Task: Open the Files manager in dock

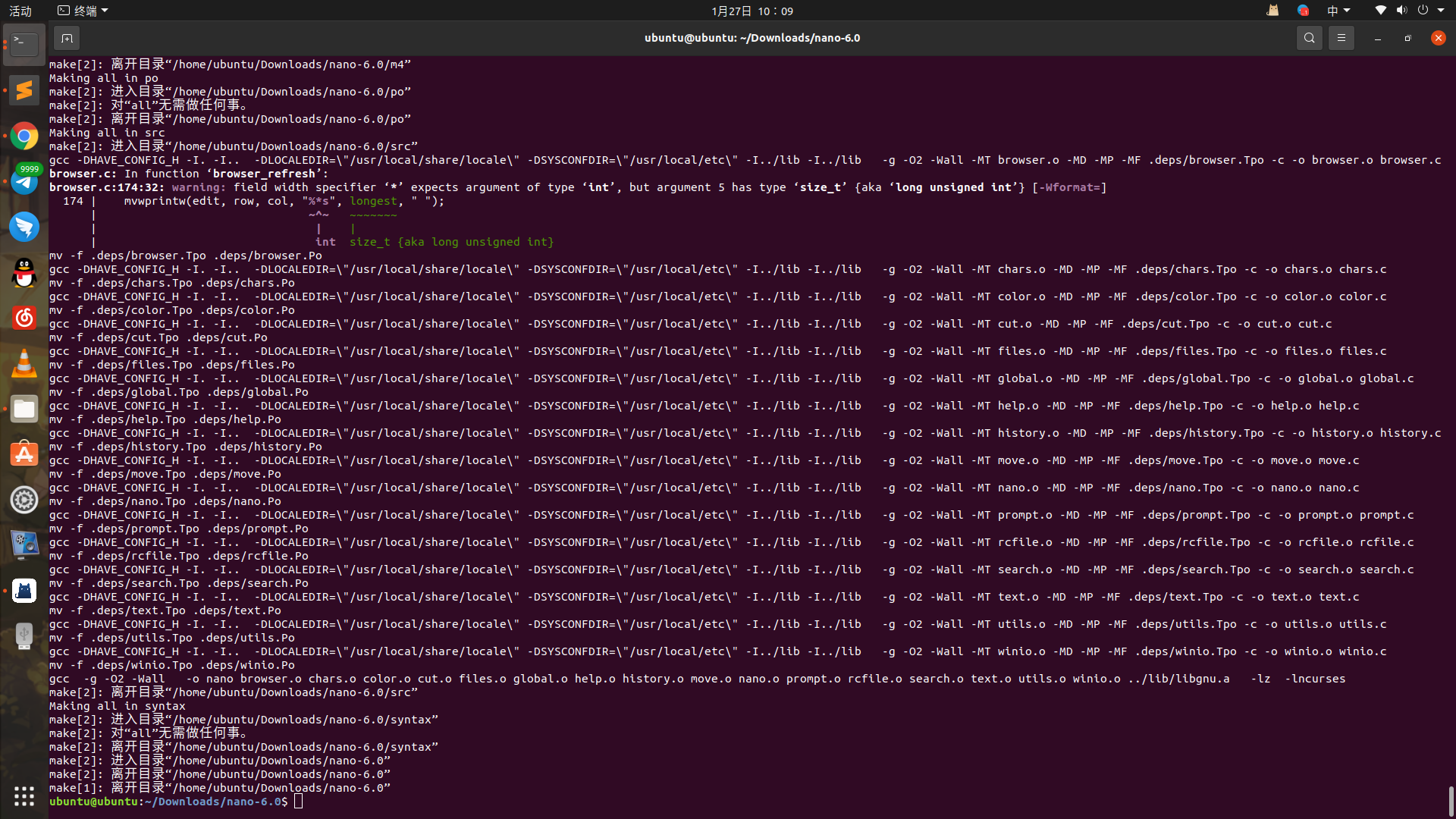Action: click(24, 409)
